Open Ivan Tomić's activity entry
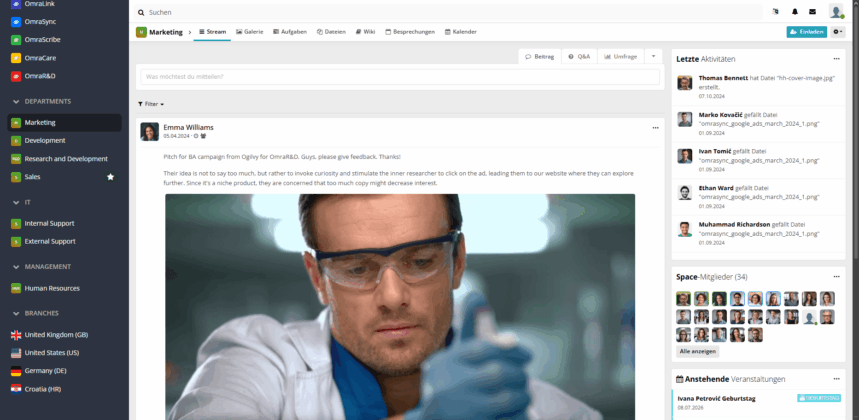Screen dimensions: 859x420 coord(758,160)
